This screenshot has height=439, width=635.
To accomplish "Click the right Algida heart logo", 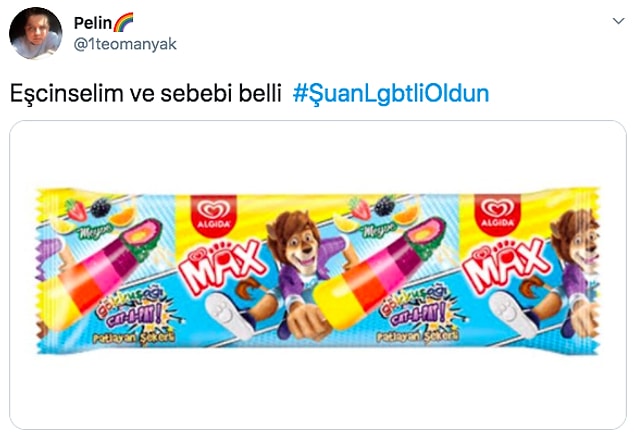I will click(x=498, y=215).
